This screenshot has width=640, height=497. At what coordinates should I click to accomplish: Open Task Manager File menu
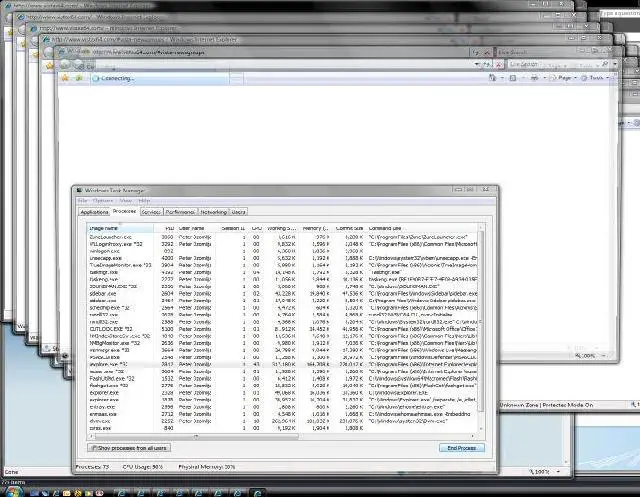(83, 200)
